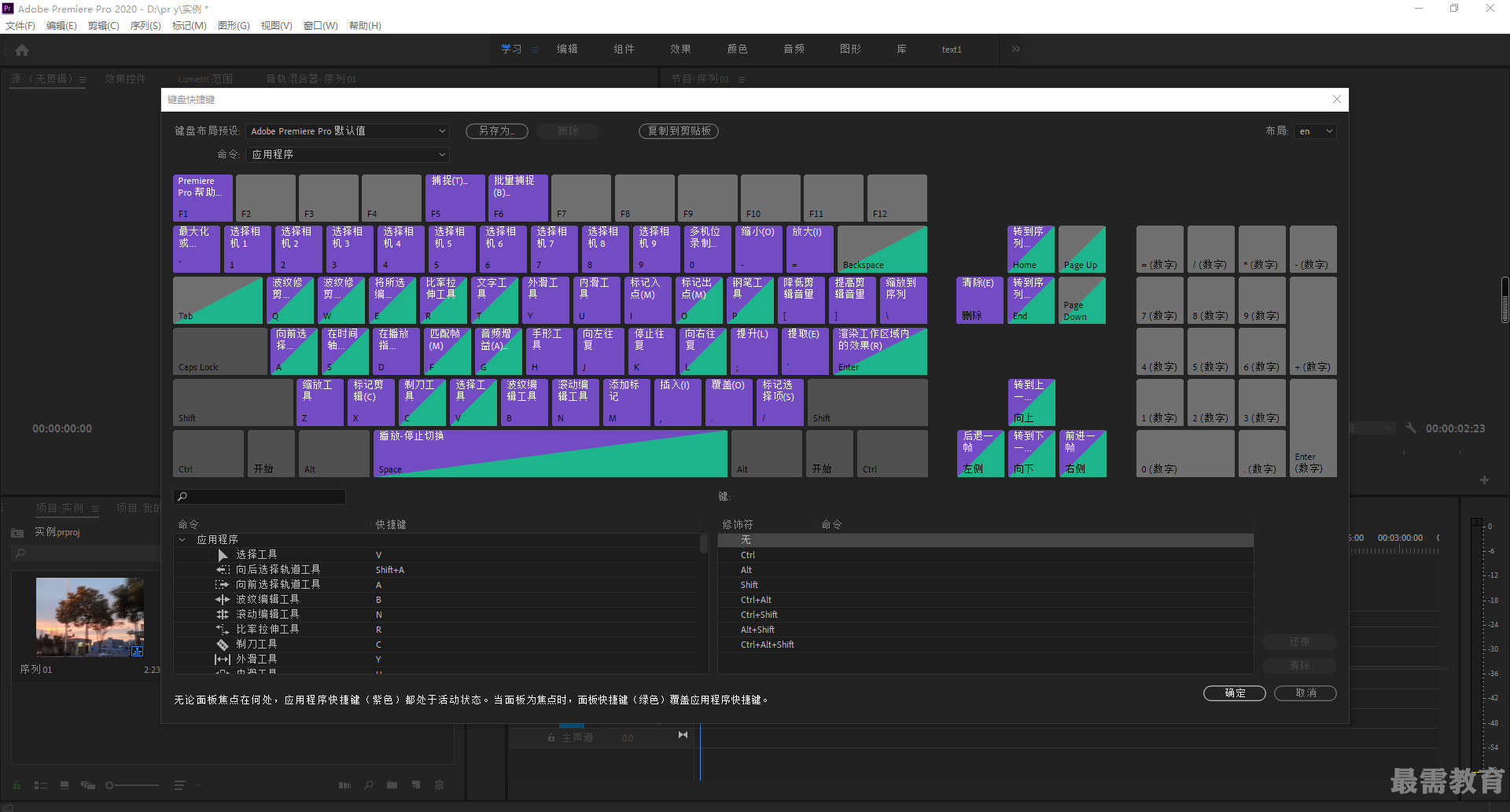
Task: Click the shortcut search input field
Action: click(260, 497)
